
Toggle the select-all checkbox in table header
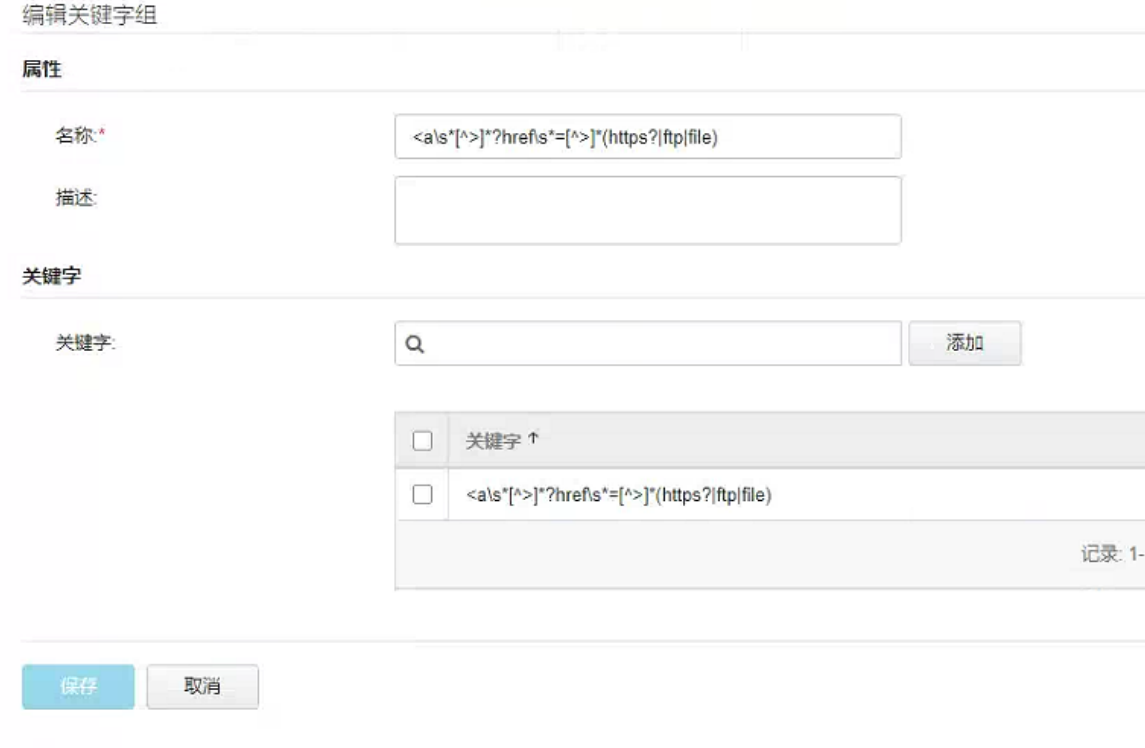[x=422, y=441]
